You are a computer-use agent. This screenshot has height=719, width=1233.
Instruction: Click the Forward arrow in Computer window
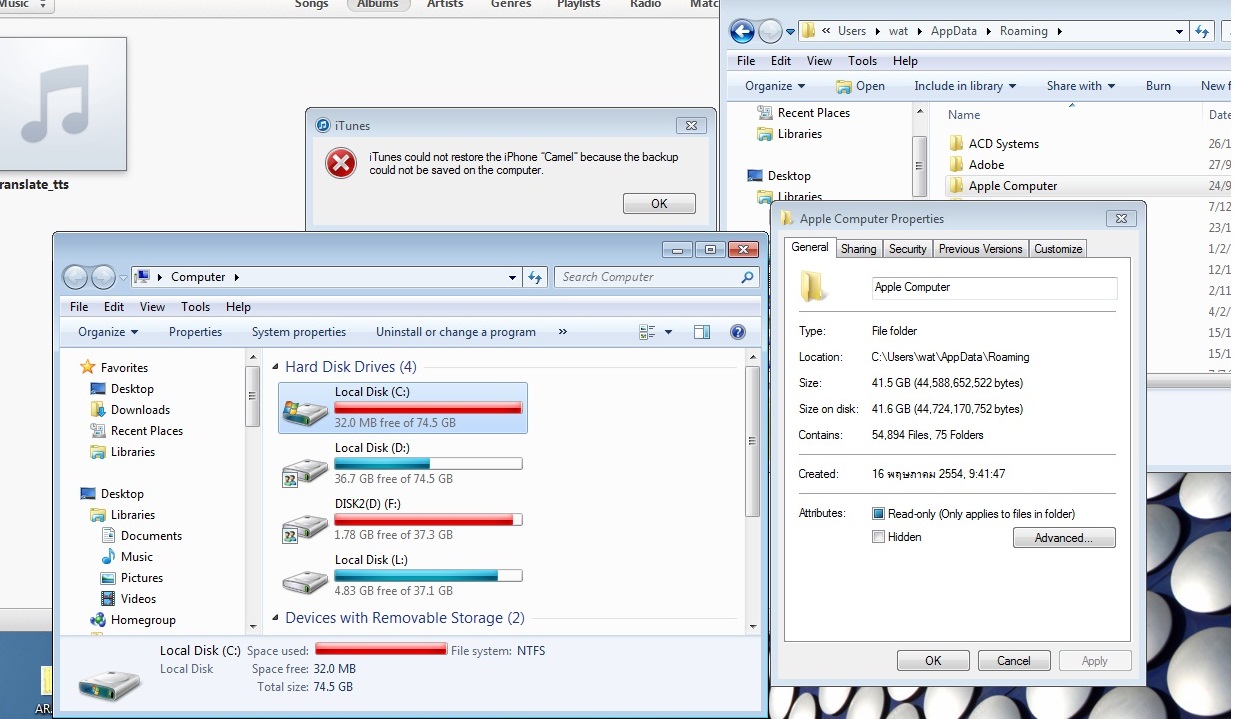click(x=103, y=277)
